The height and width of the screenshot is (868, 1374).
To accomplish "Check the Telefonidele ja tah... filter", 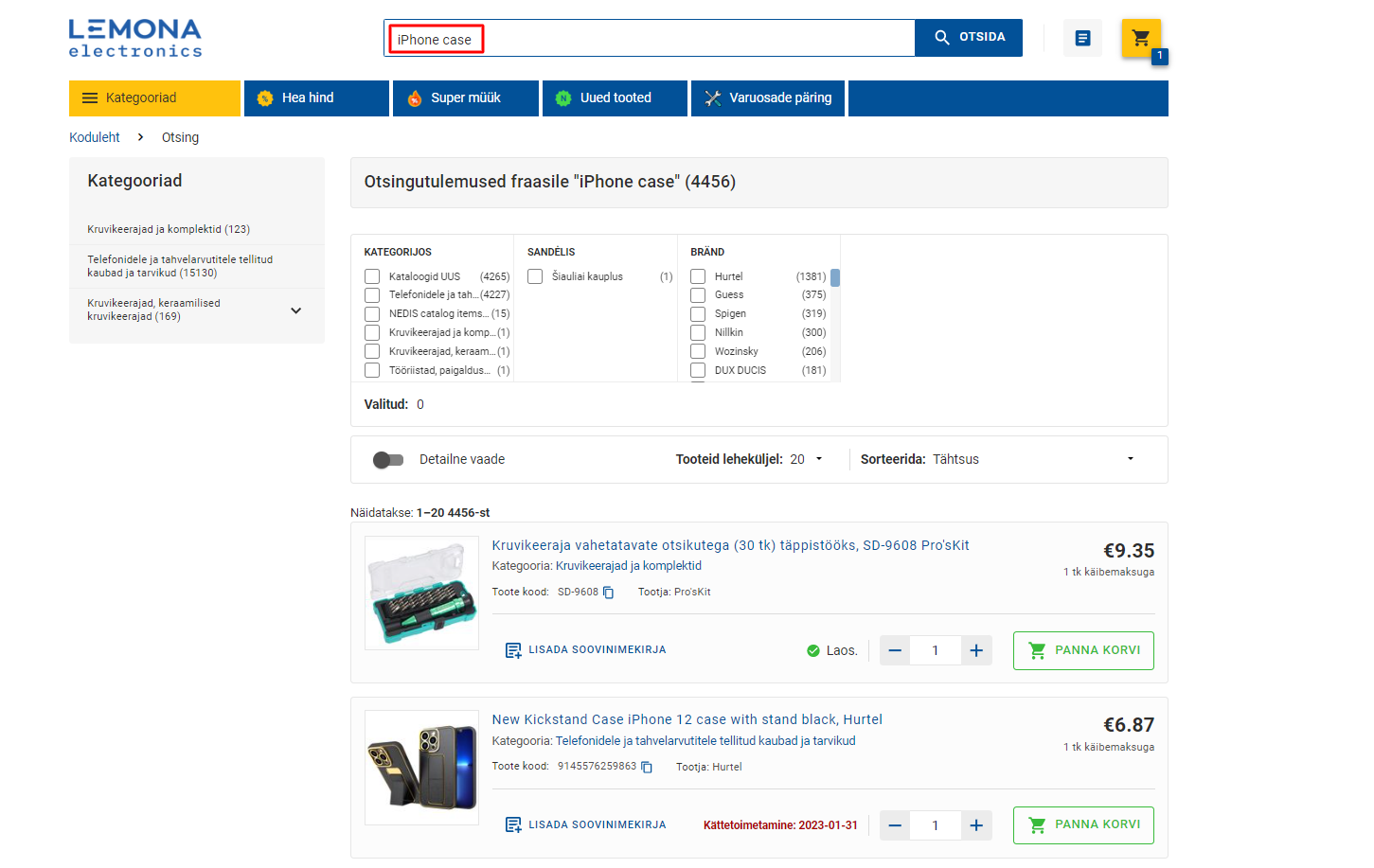I will (372, 295).
